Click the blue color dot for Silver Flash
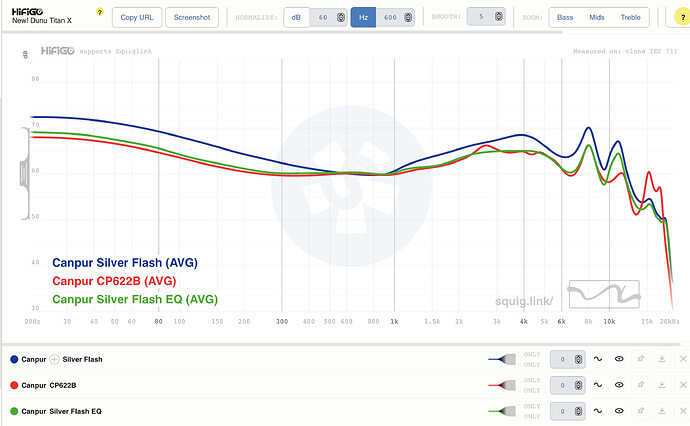The width and height of the screenshot is (690, 426). 13,358
